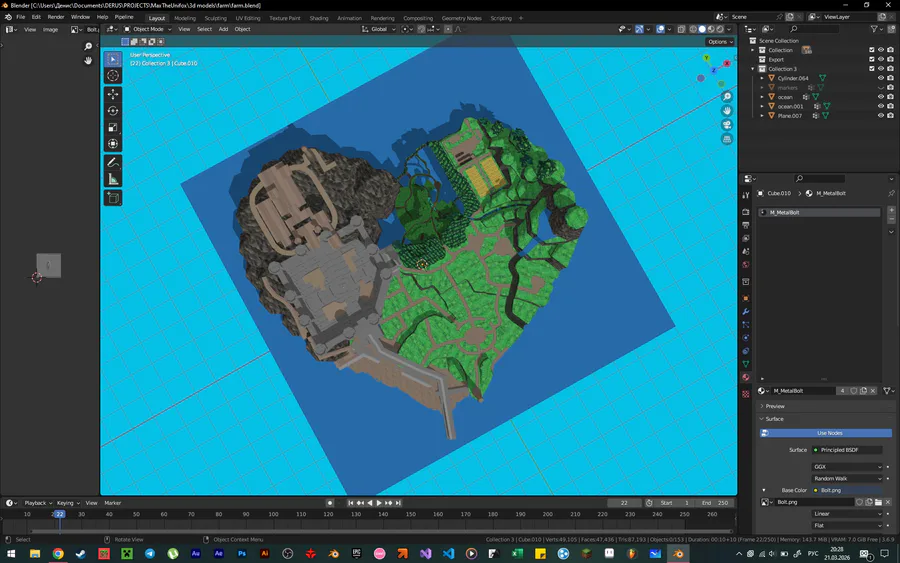Viewport: 900px width, 563px height.
Task: Switch to the Shading workspace tab
Action: click(x=319, y=18)
